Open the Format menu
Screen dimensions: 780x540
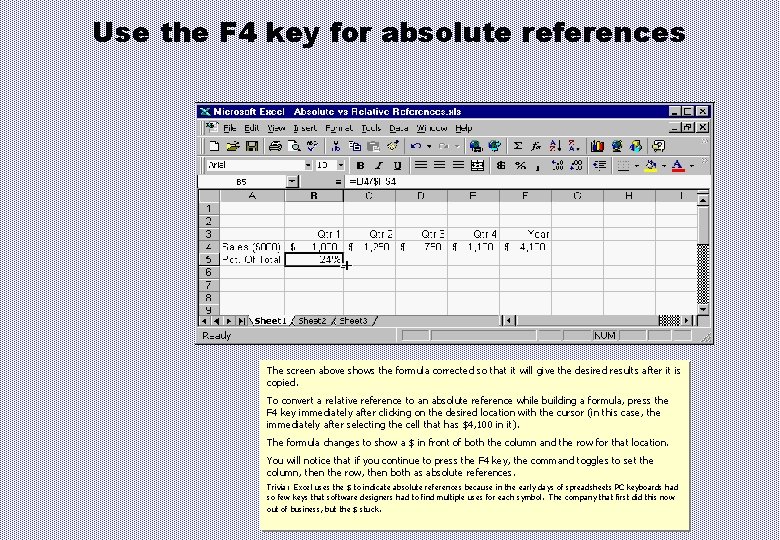click(x=339, y=128)
